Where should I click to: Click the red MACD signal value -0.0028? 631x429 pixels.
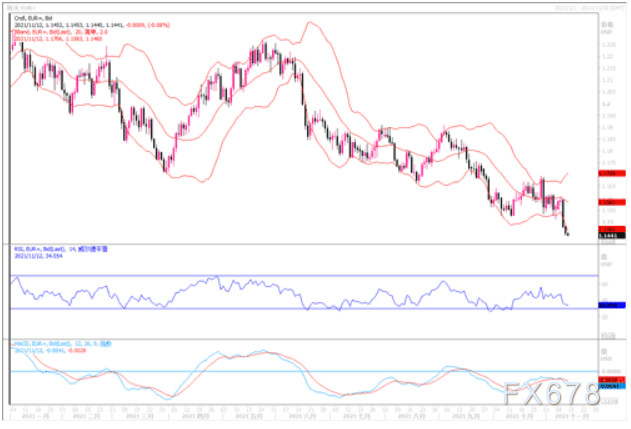click(77, 351)
